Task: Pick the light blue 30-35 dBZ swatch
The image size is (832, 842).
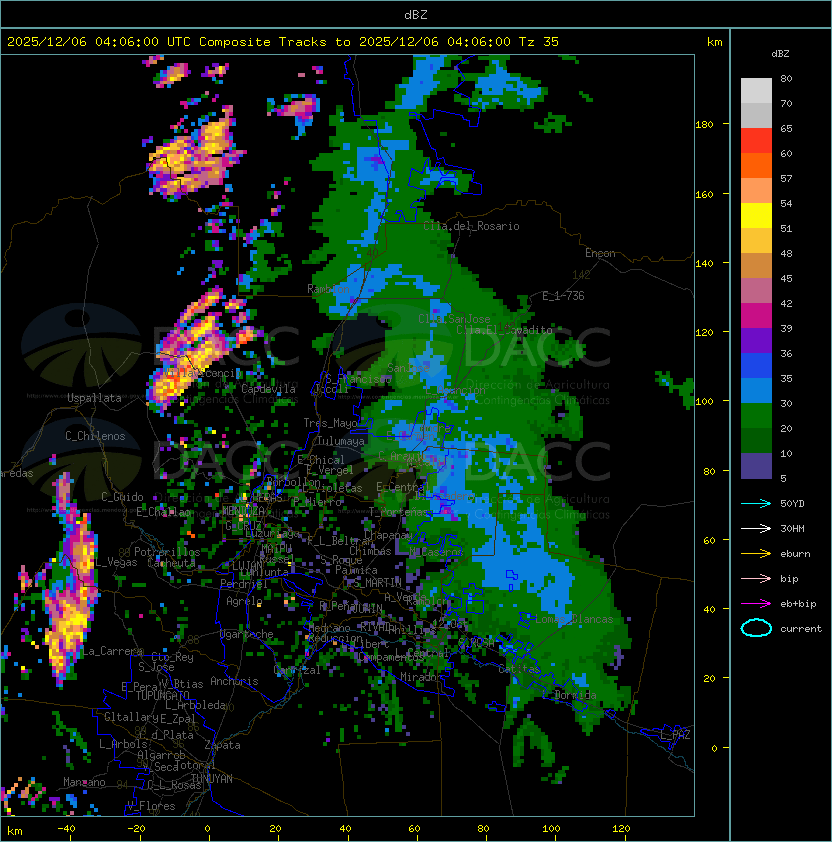Action: (x=756, y=391)
